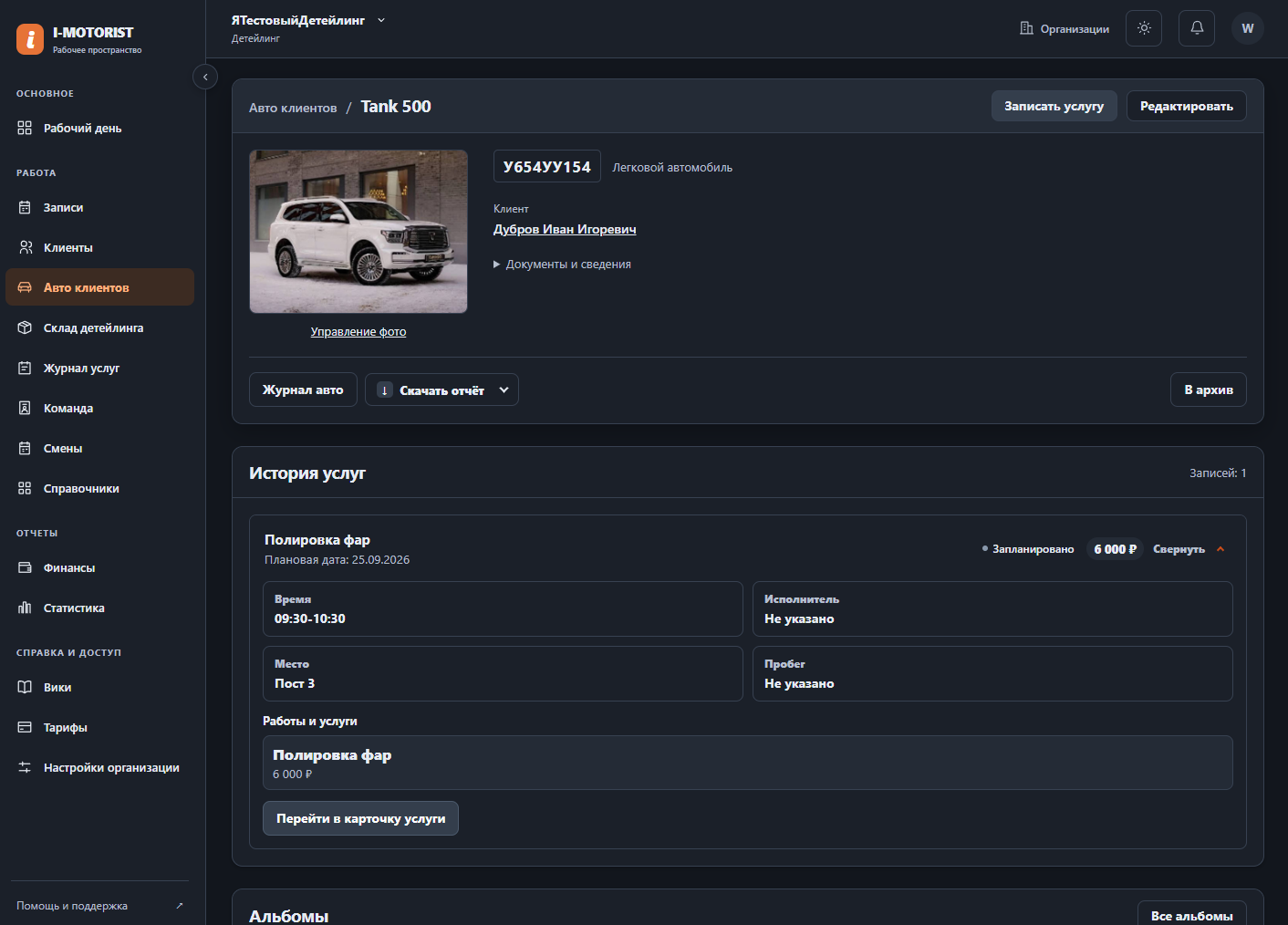
Task: Go back to Авто клиентов breadcrumb
Action: 293,108
